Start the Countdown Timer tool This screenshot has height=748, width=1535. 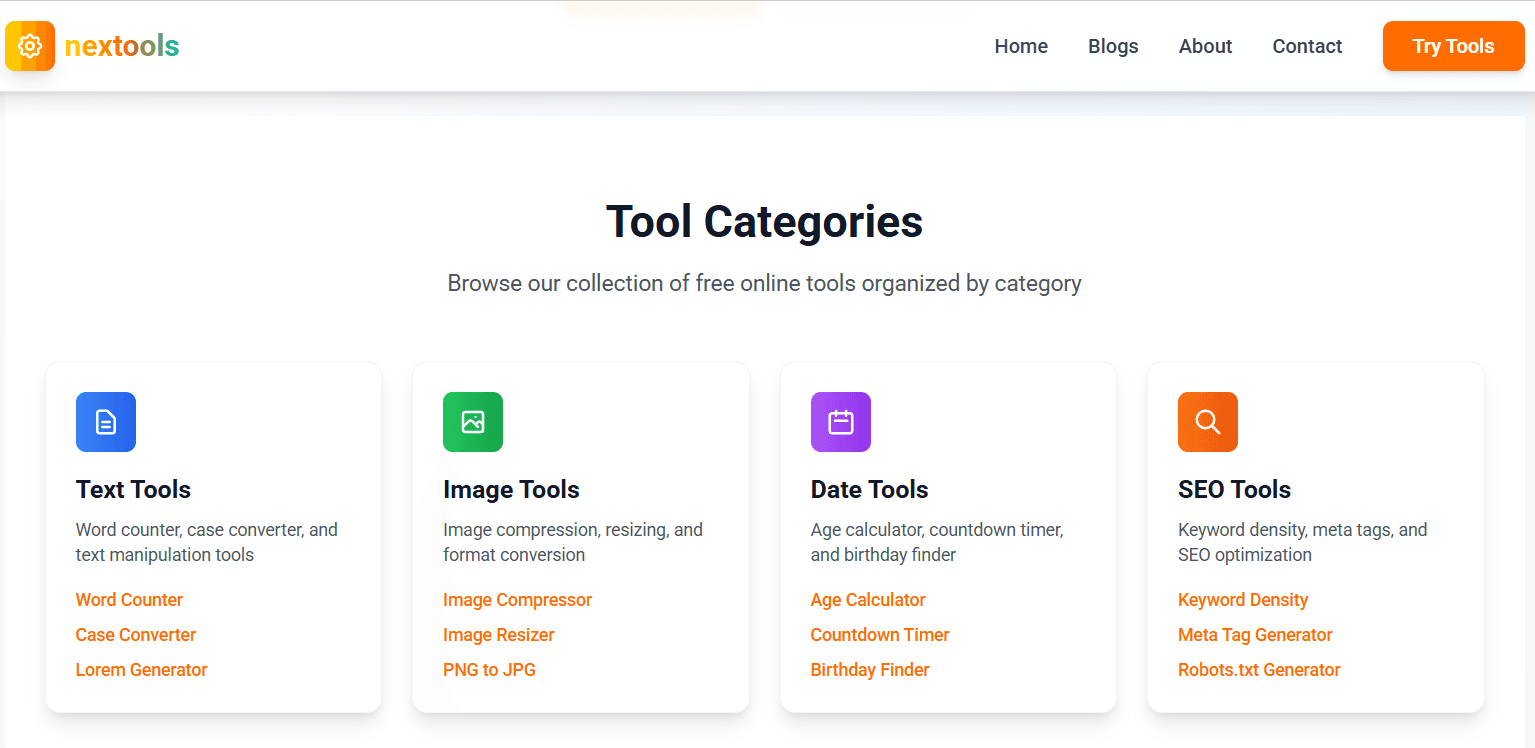click(x=879, y=634)
